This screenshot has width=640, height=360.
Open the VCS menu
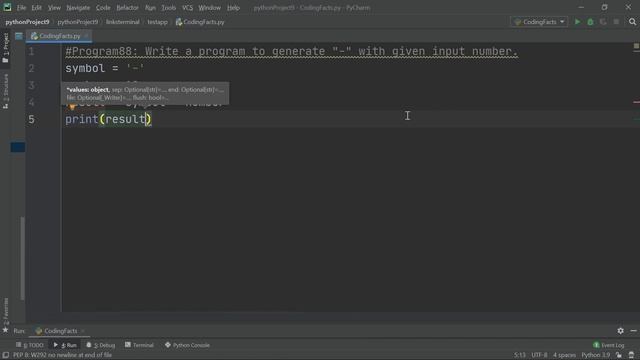[187, 8]
